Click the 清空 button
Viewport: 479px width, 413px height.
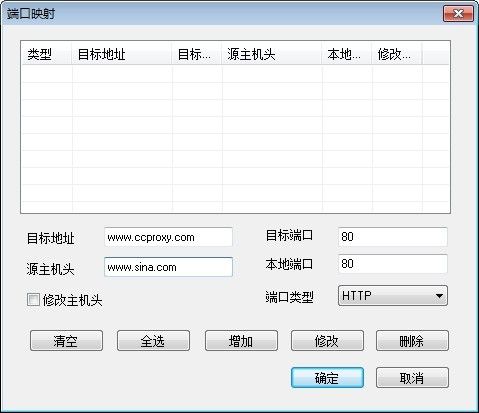click(x=66, y=341)
